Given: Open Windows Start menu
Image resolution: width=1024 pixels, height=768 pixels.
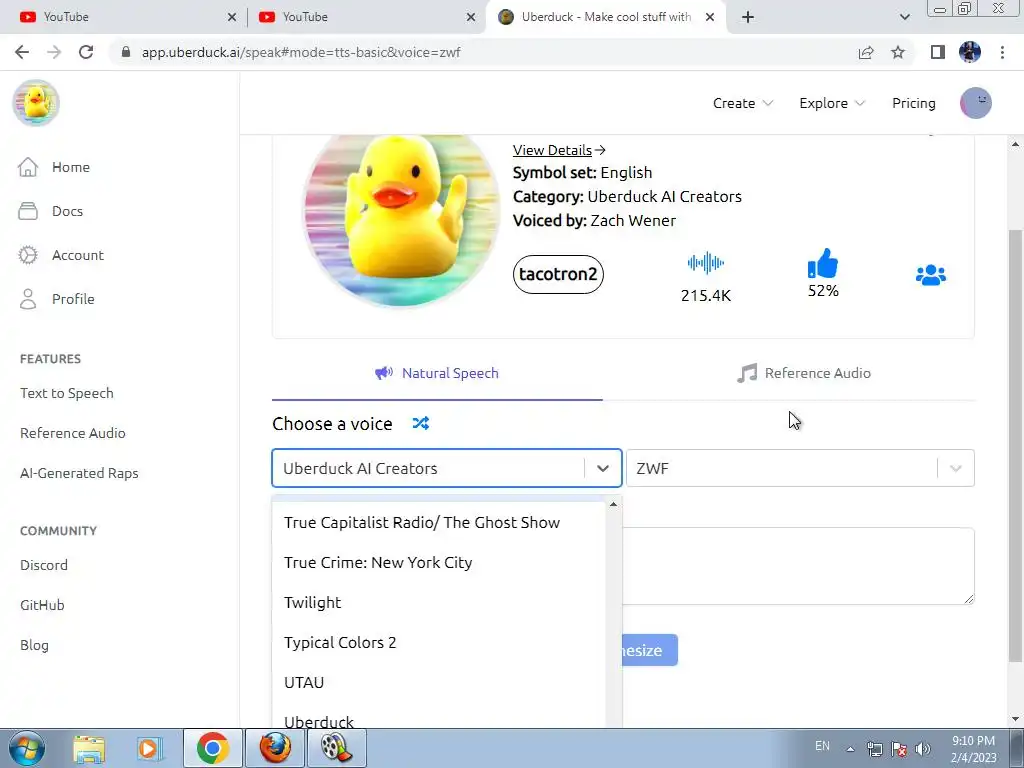Looking at the screenshot, I should [x=26, y=748].
